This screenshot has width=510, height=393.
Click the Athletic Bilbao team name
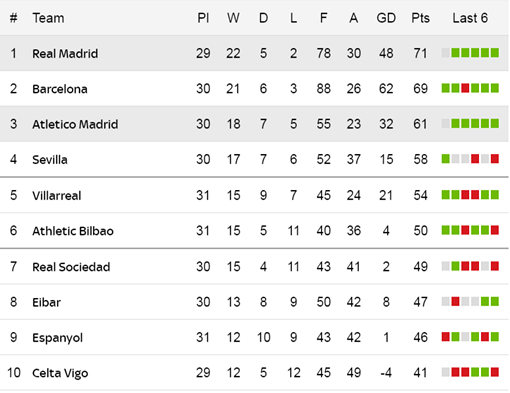[x=73, y=231]
